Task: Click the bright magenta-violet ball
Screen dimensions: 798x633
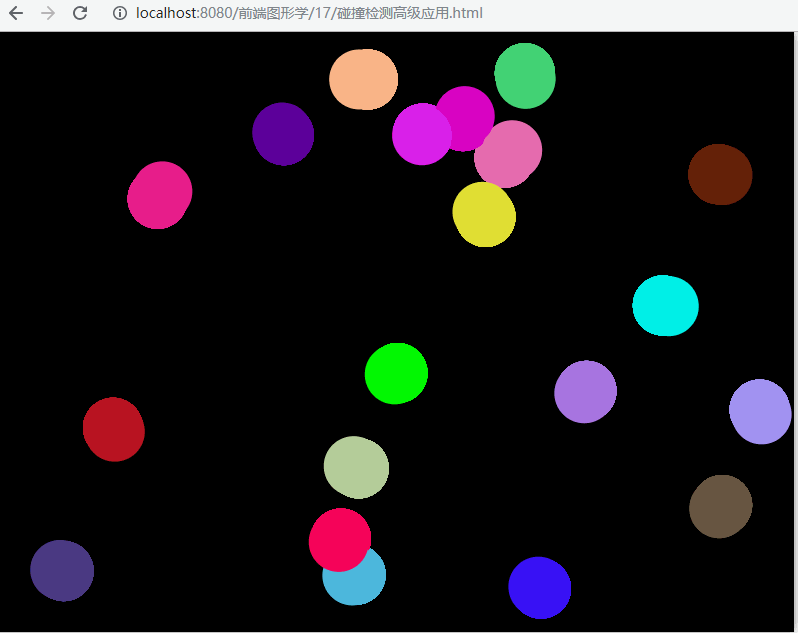Action: click(x=421, y=134)
